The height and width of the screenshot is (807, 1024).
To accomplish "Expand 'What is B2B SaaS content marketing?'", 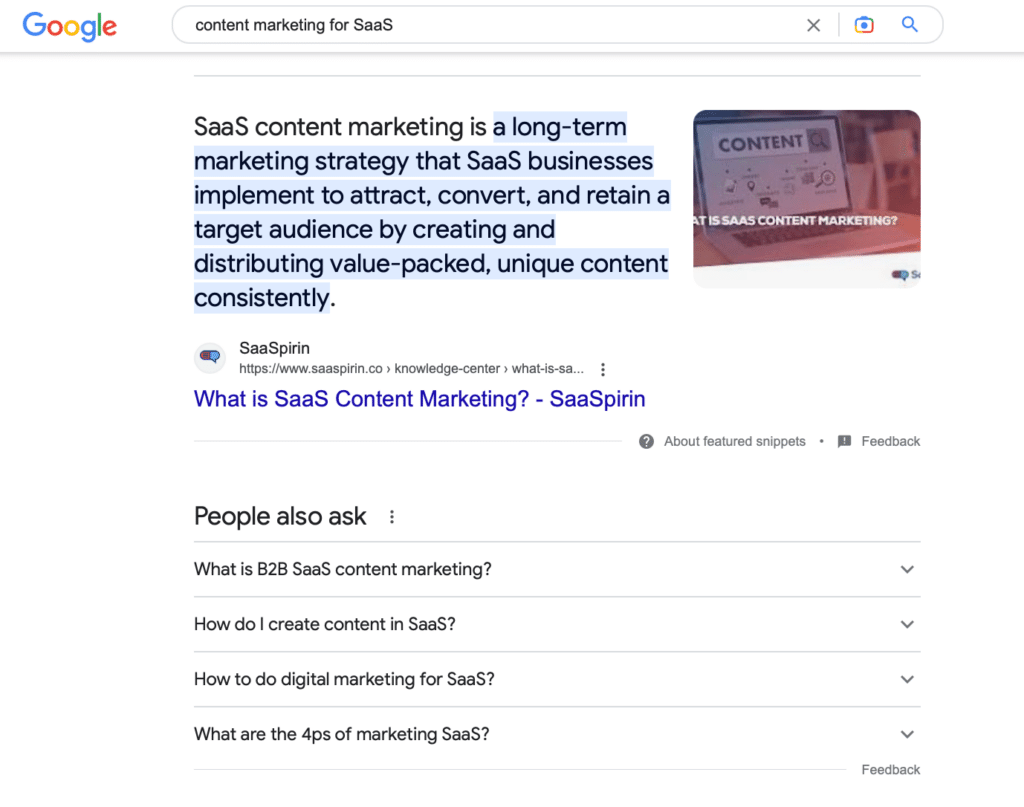I will coord(557,569).
